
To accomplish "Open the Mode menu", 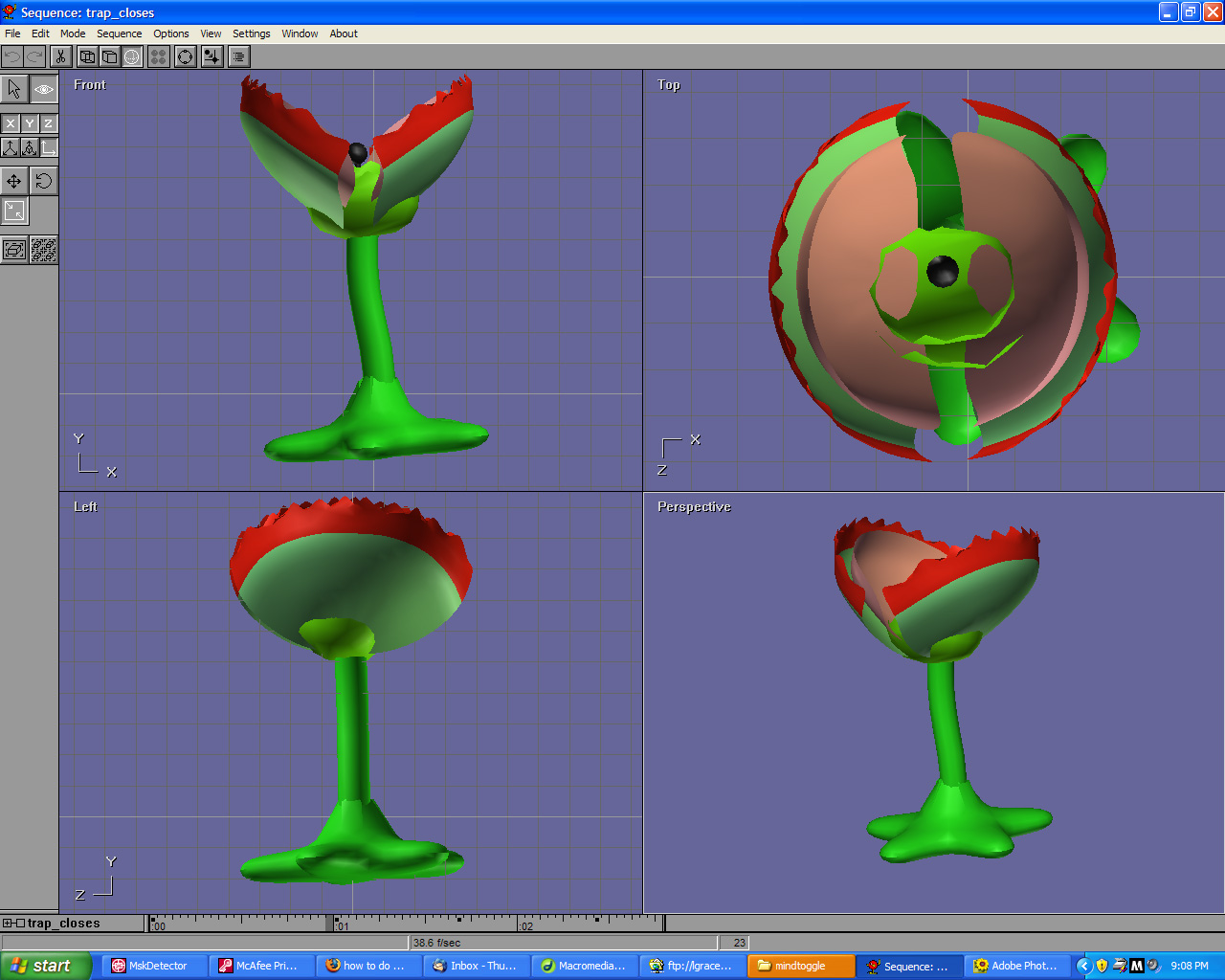I will [x=73, y=33].
